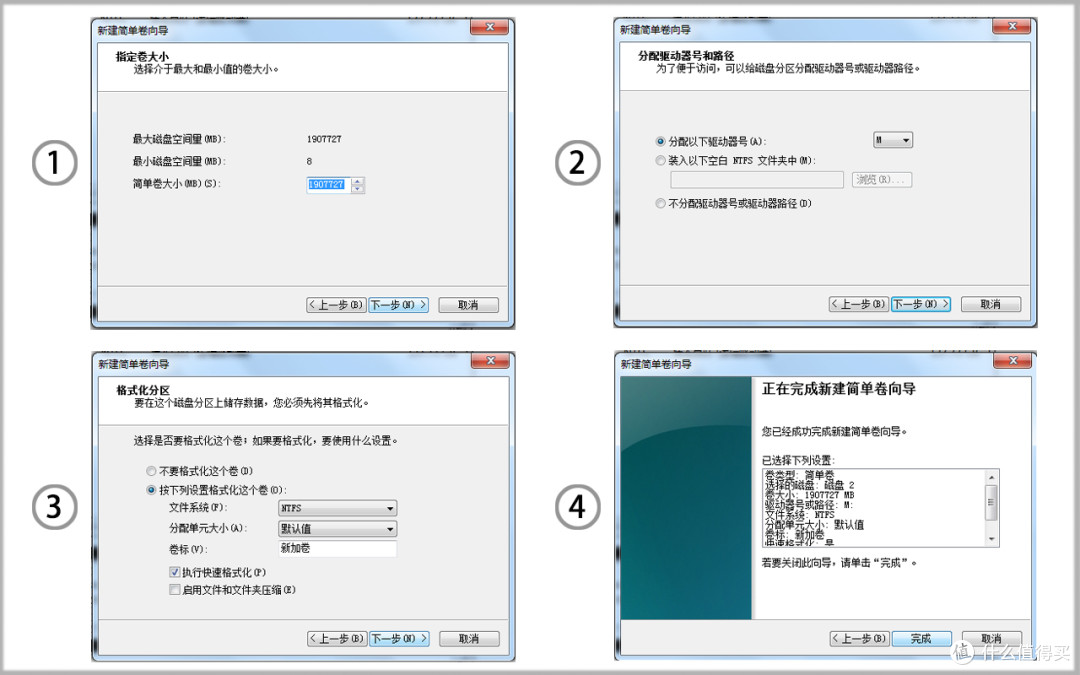Screen dimensions: 1080x675
Task: Click 下一步 in the 格式化分区 dialog
Action: pos(399,638)
